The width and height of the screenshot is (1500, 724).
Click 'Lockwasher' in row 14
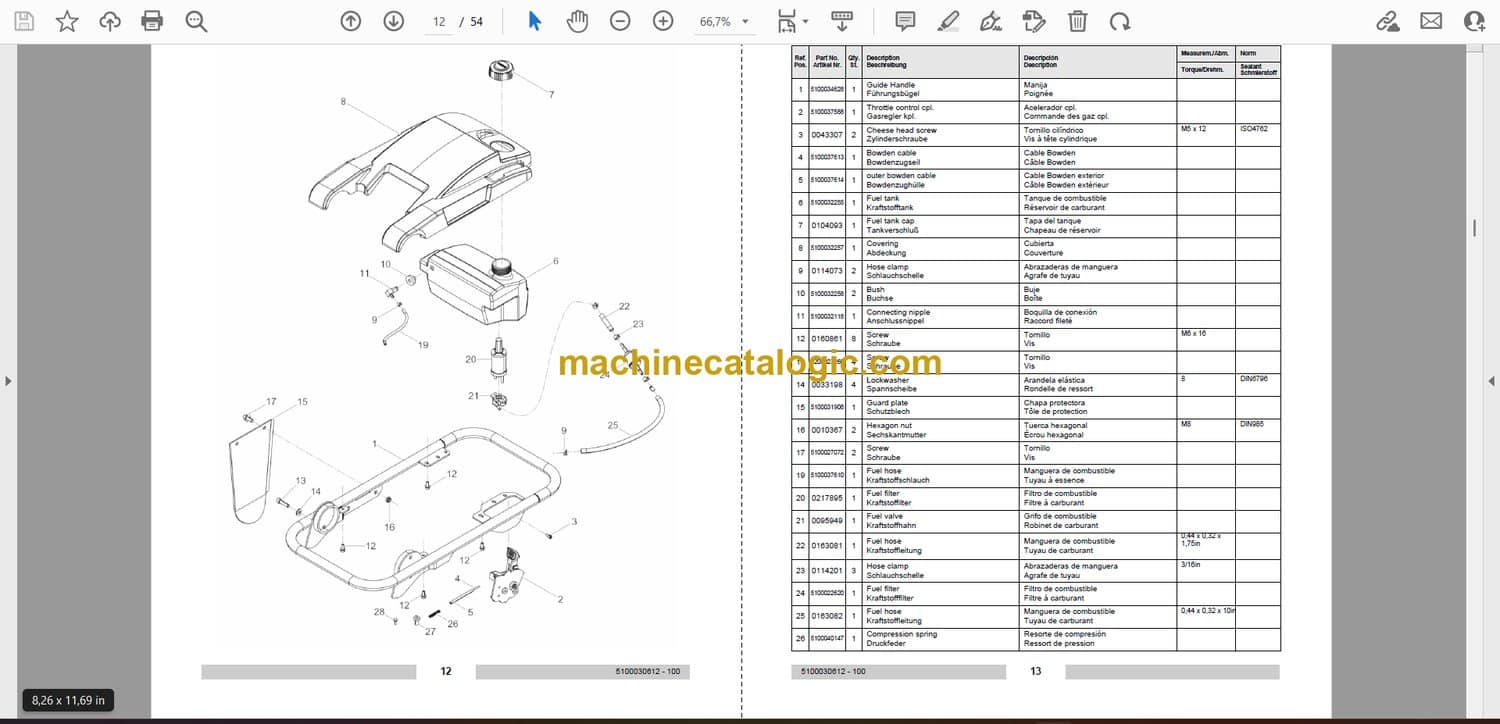887,380
